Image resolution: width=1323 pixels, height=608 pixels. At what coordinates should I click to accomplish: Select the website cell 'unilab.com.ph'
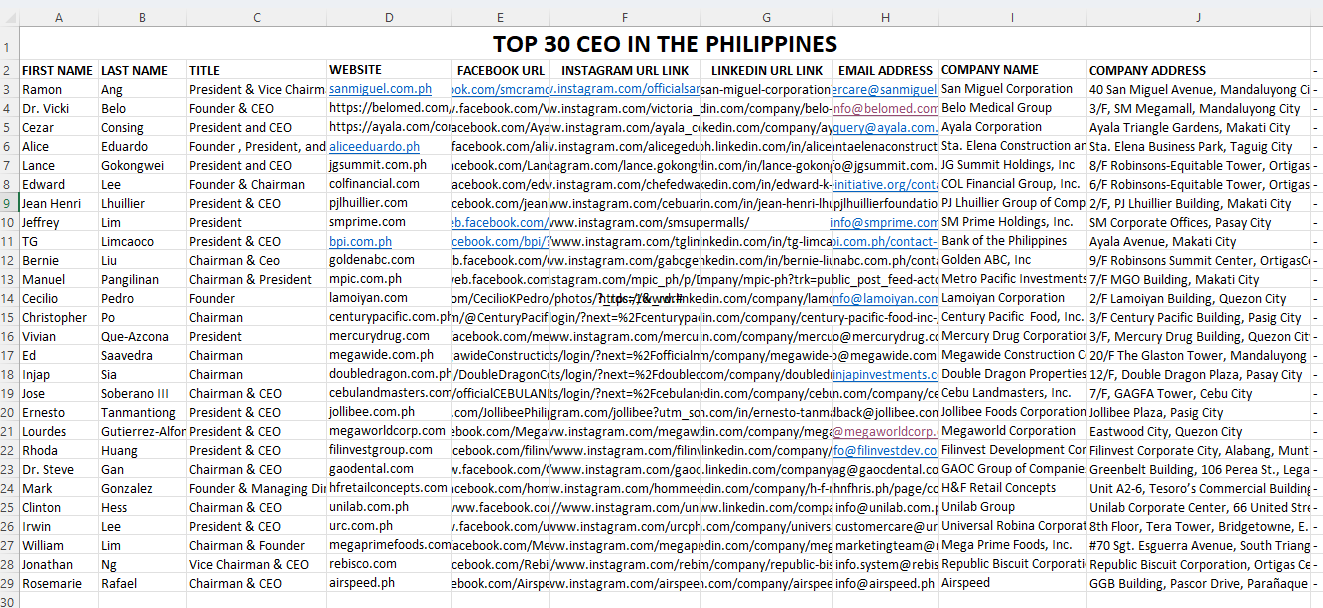coord(389,507)
